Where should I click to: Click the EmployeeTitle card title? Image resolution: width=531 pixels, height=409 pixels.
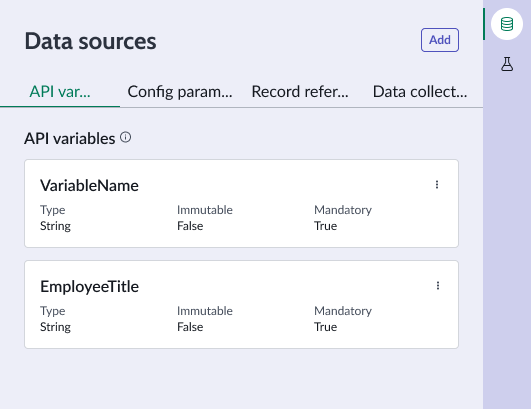tap(89, 286)
